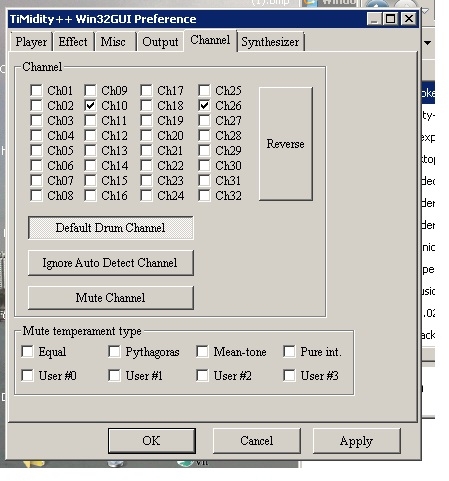The height and width of the screenshot is (481, 449).
Task: Enable channel Ch27
Action: (x=204, y=120)
